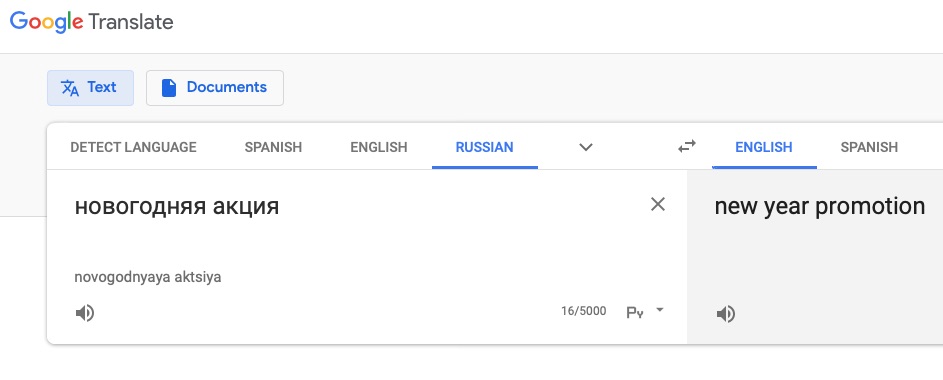Listen to the Russian source text
943x380 pixels.
click(85, 313)
